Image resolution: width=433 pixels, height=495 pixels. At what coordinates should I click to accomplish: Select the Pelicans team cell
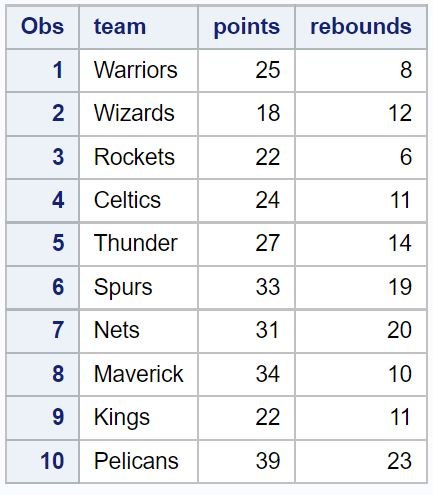(x=138, y=461)
